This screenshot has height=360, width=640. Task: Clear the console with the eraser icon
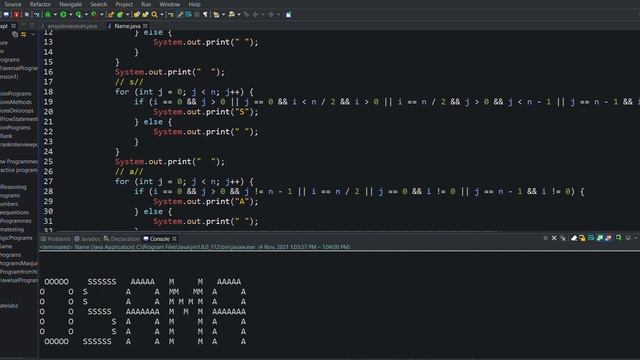coord(574,238)
